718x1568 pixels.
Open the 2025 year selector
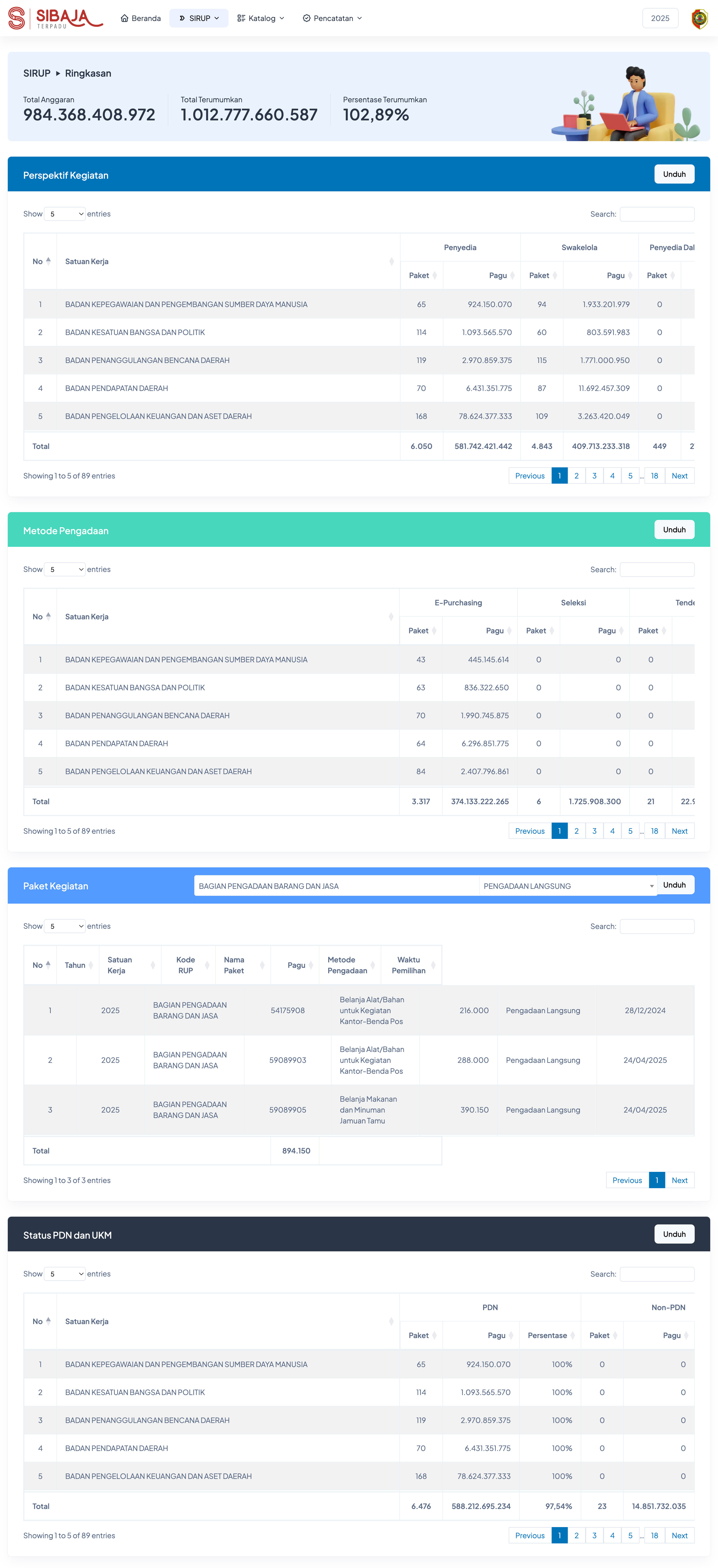click(x=660, y=18)
